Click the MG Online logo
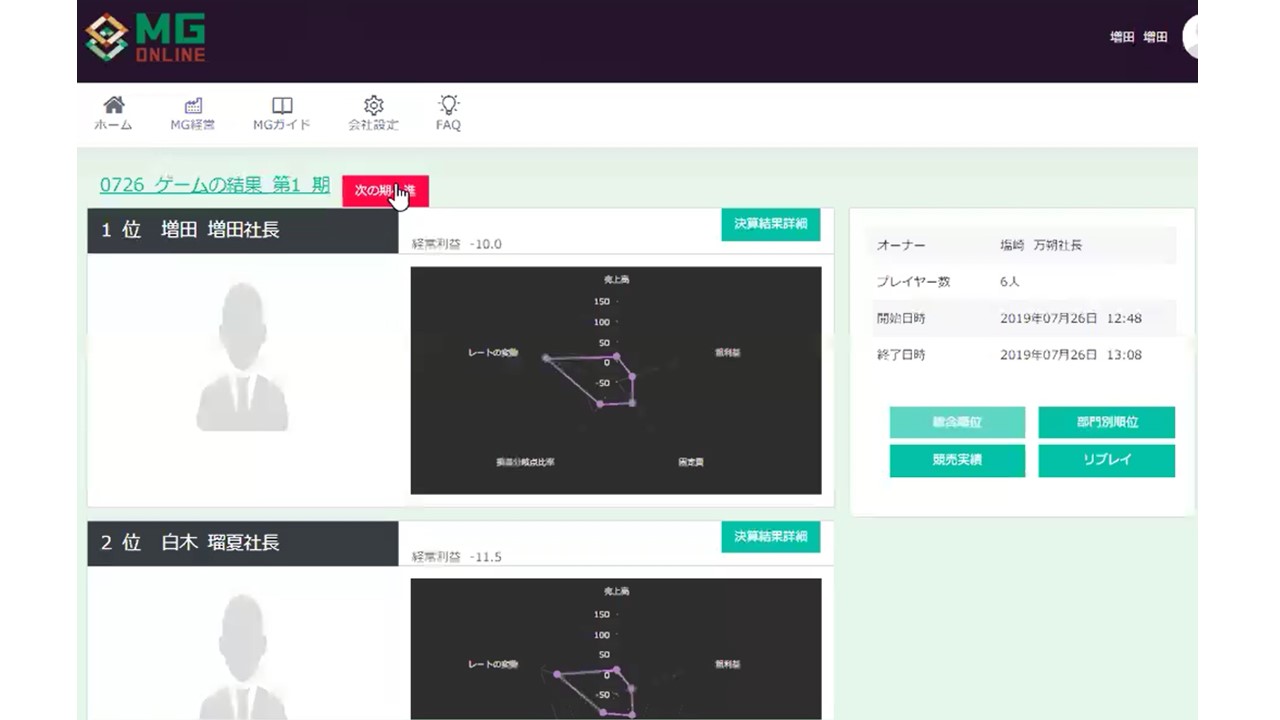1280x720 pixels. tap(145, 39)
